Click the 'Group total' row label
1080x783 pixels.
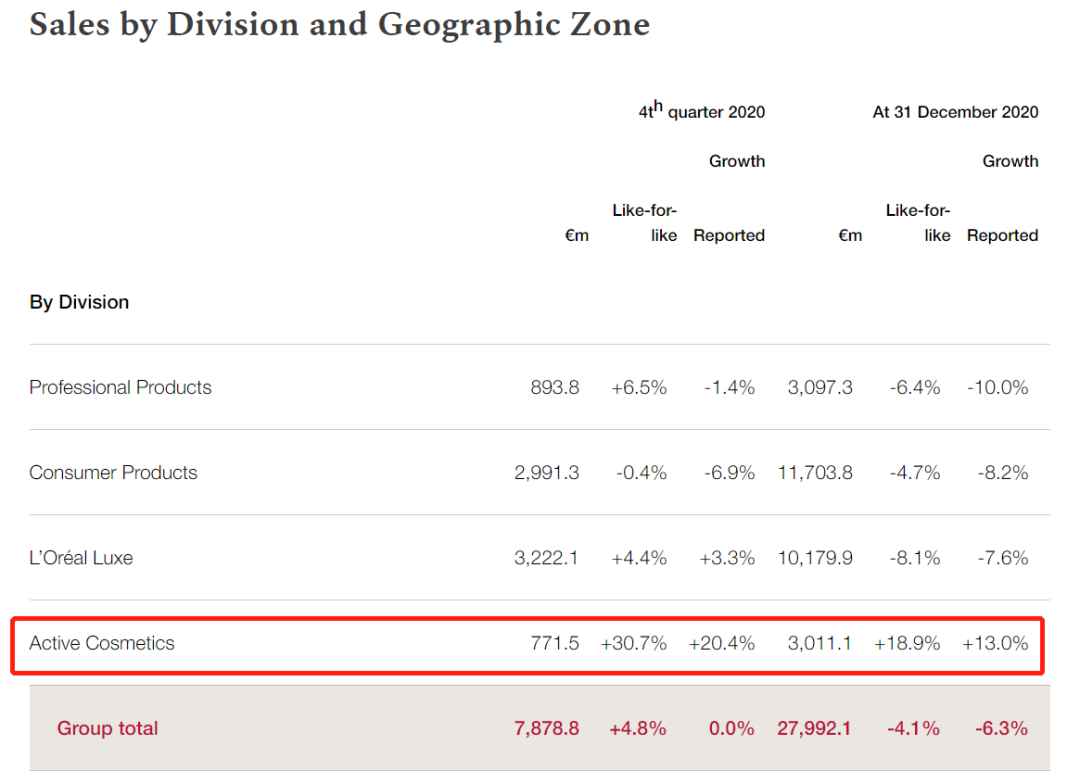point(107,728)
